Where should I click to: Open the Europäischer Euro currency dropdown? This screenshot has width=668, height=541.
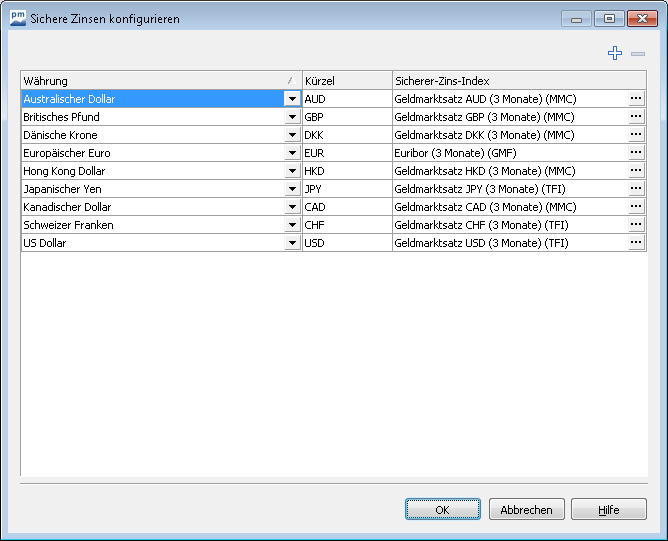pyautogui.click(x=292, y=153)
